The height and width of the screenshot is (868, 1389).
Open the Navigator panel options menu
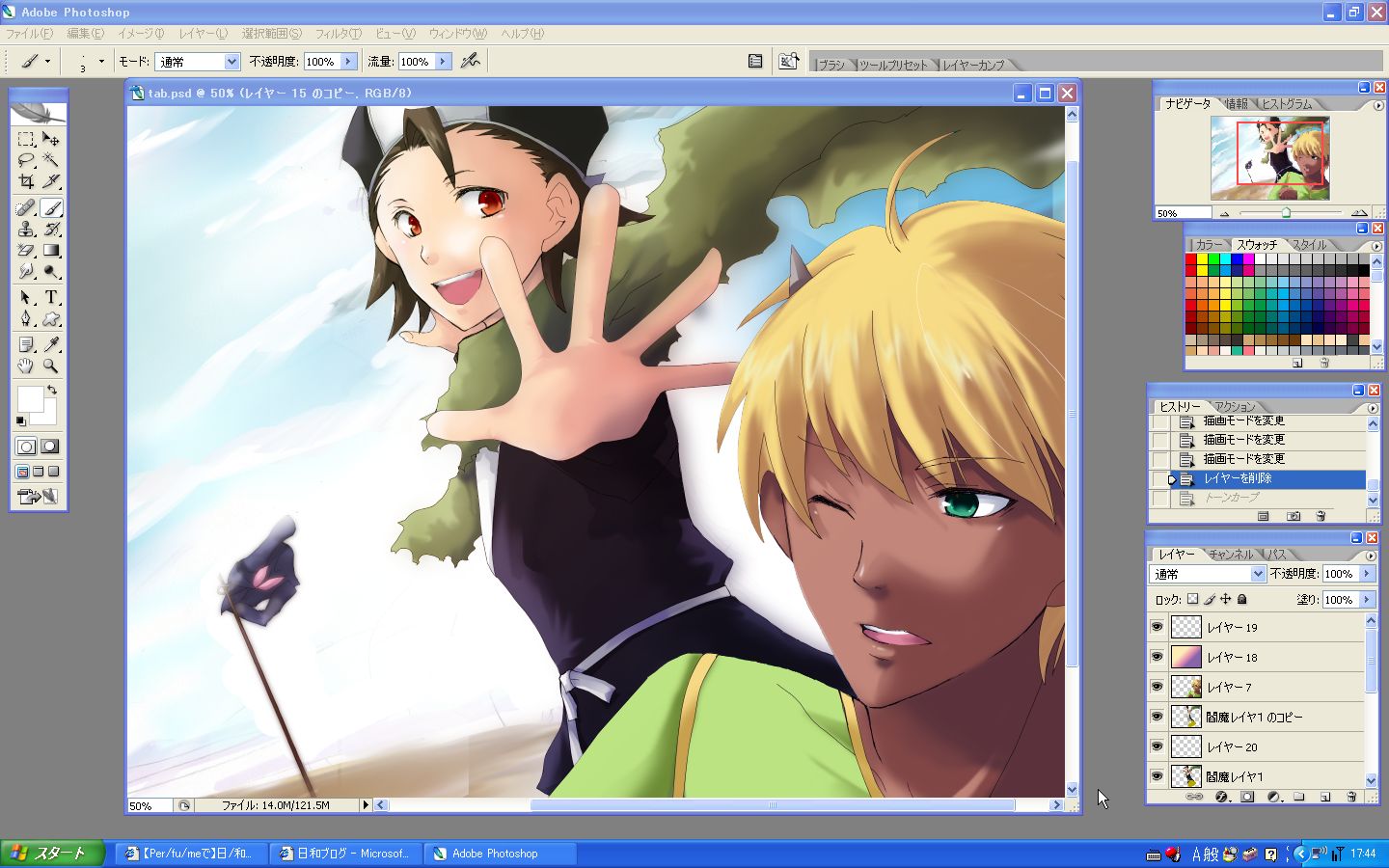click(x=1377, y=105)
